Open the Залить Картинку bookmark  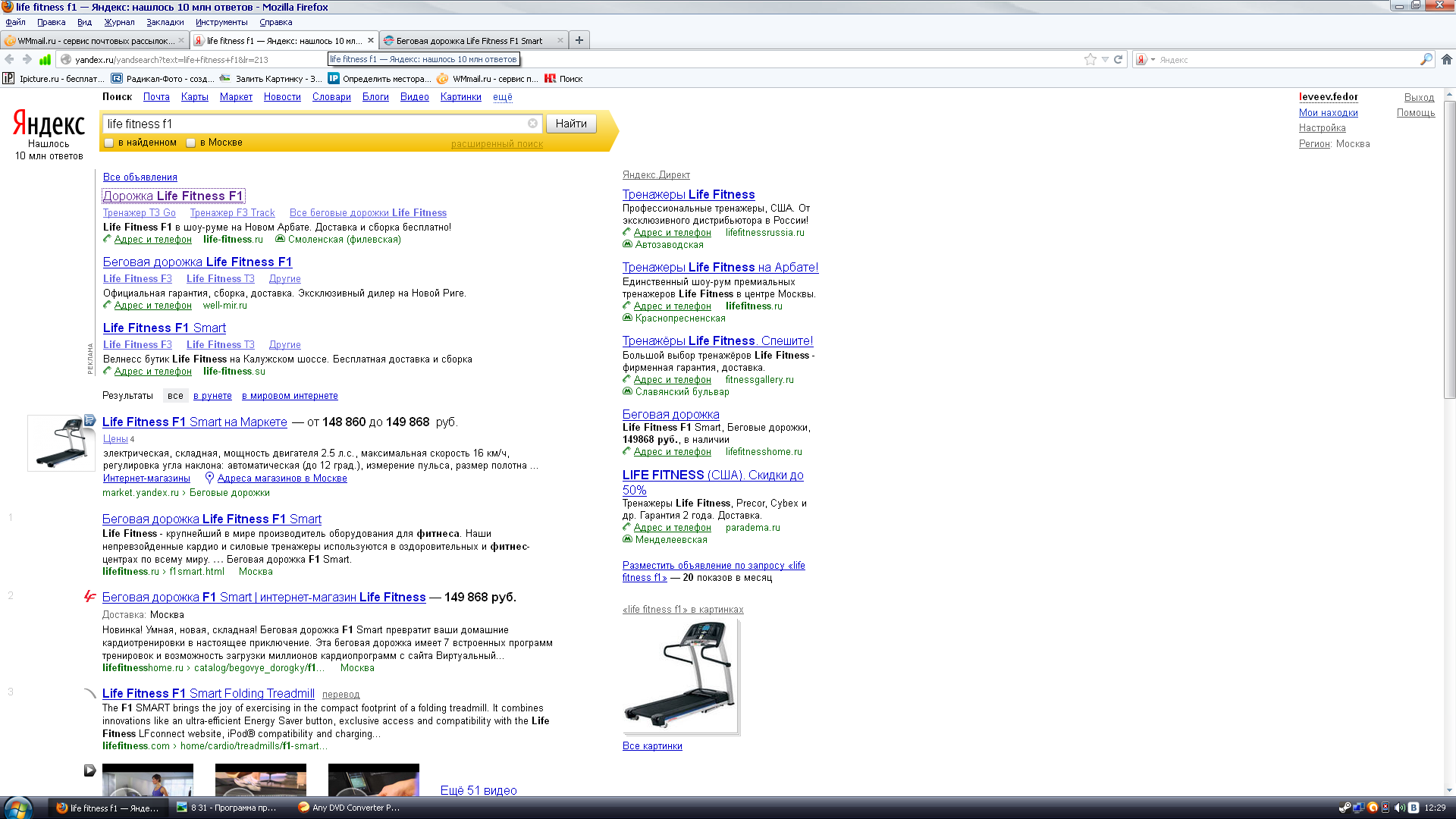(x=271, y=78)
